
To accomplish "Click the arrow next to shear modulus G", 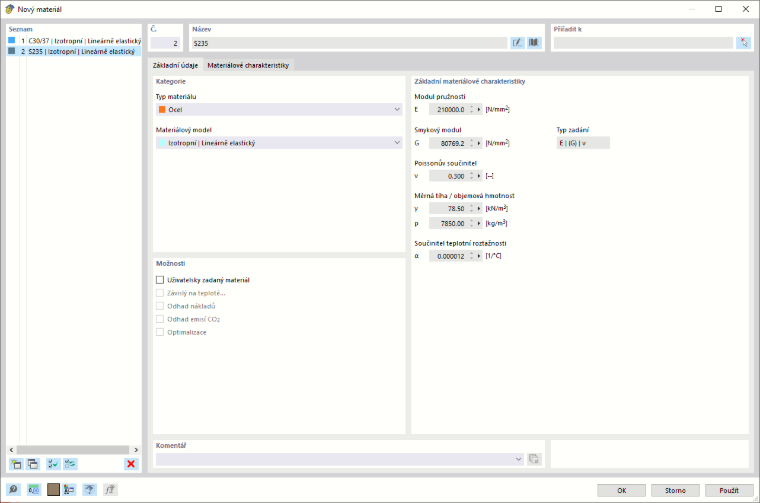I will coord(479,143).
